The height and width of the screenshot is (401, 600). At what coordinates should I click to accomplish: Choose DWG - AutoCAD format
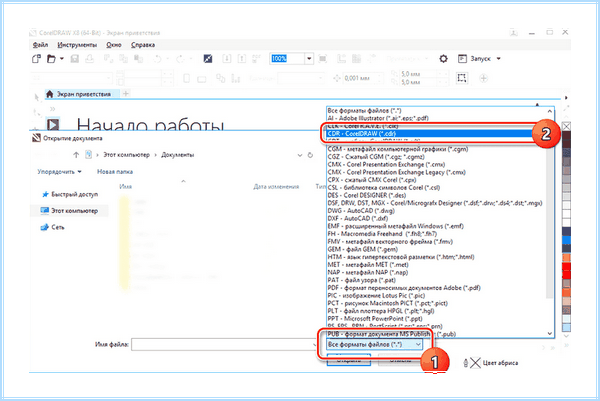tap(361, 211)
